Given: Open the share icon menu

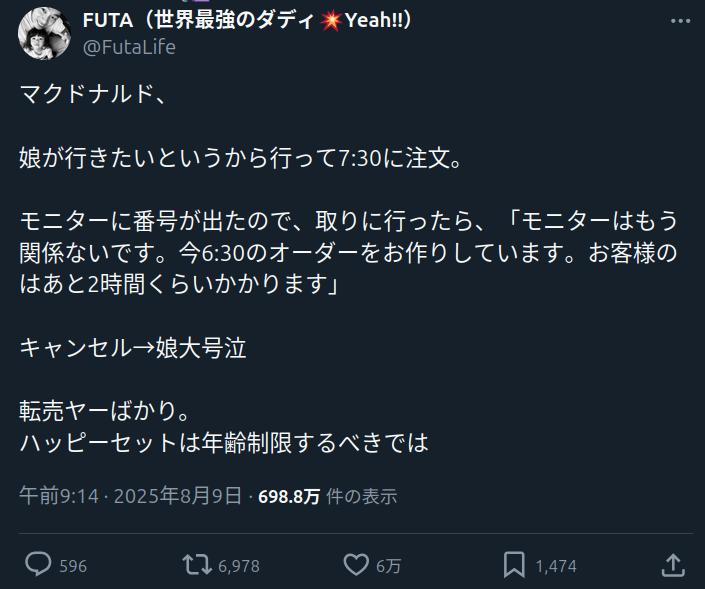Looking at the screenshot, I should (x=674, y=565).
